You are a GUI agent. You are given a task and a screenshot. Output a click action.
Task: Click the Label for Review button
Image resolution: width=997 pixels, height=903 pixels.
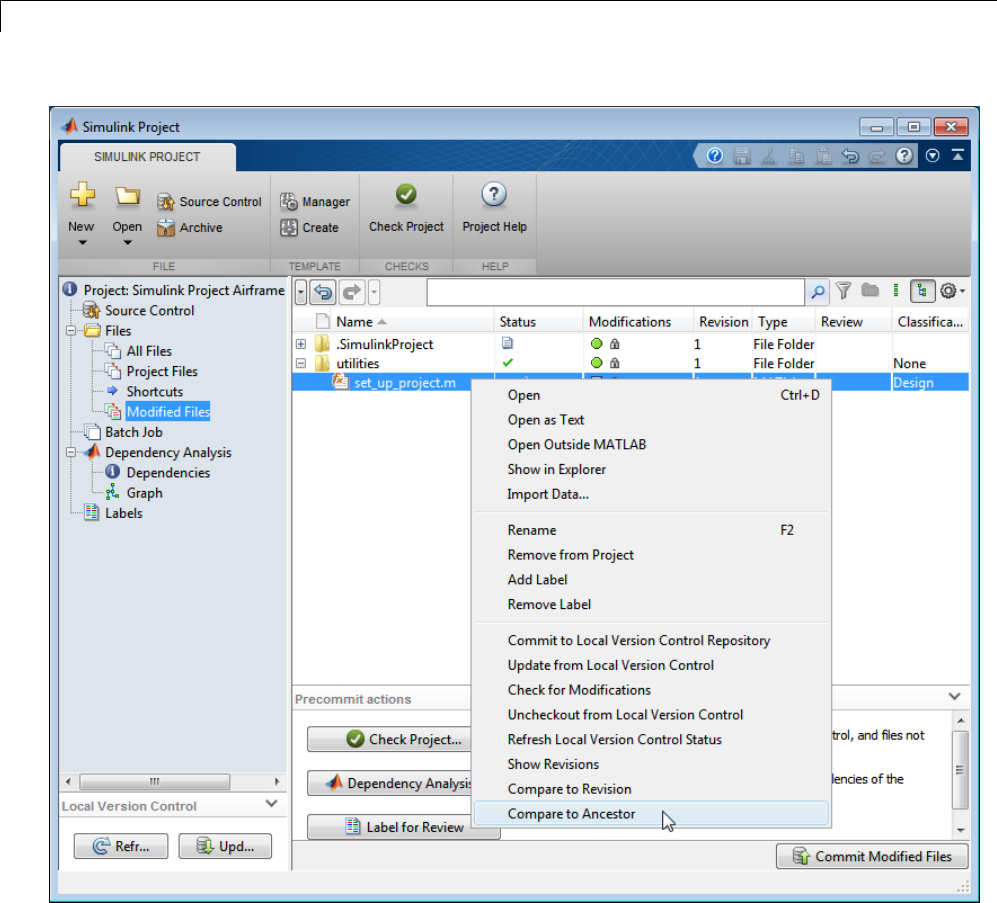403,827
